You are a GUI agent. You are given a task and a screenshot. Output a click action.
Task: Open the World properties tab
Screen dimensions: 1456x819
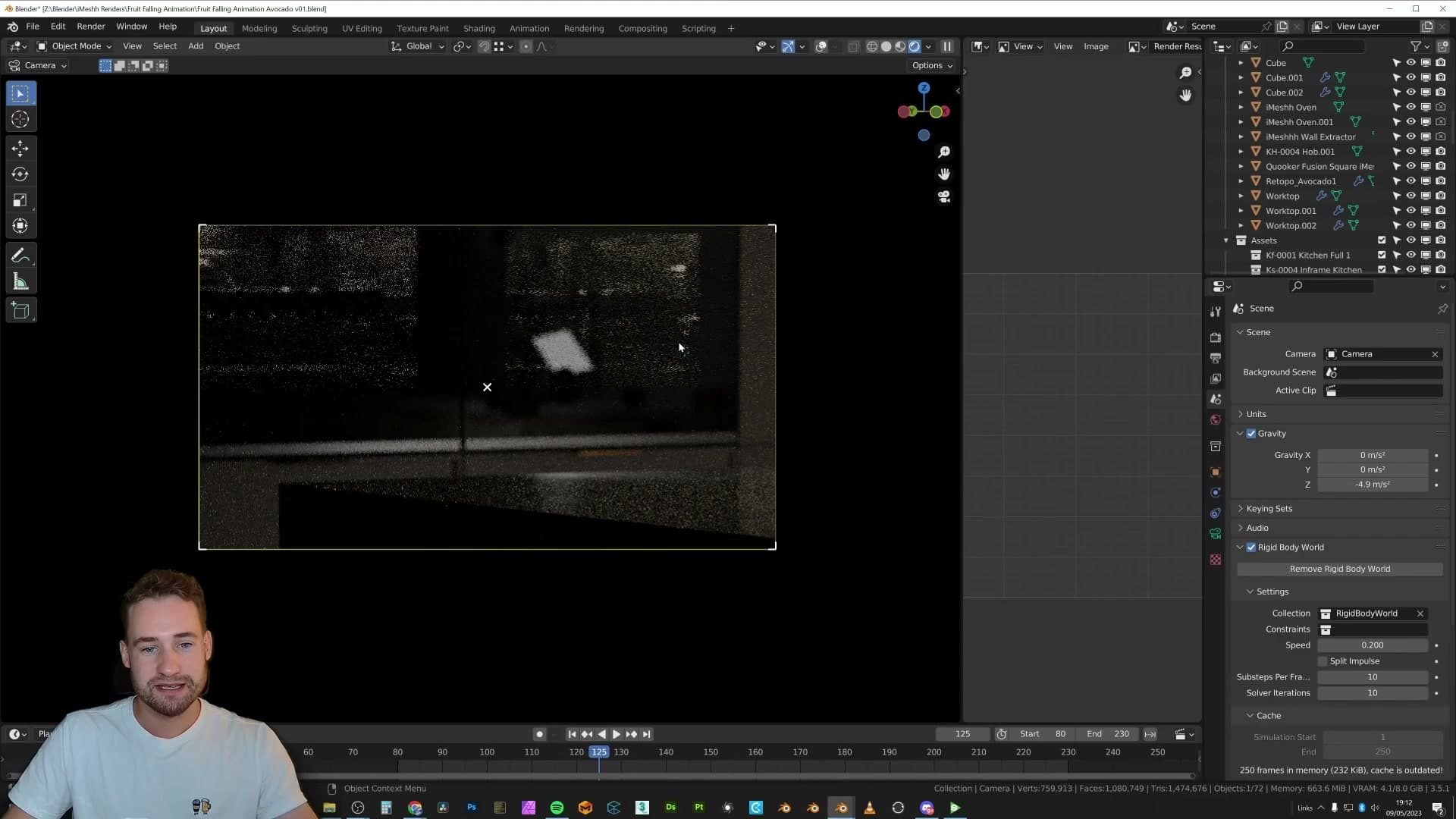click(x=1216, y=419)
